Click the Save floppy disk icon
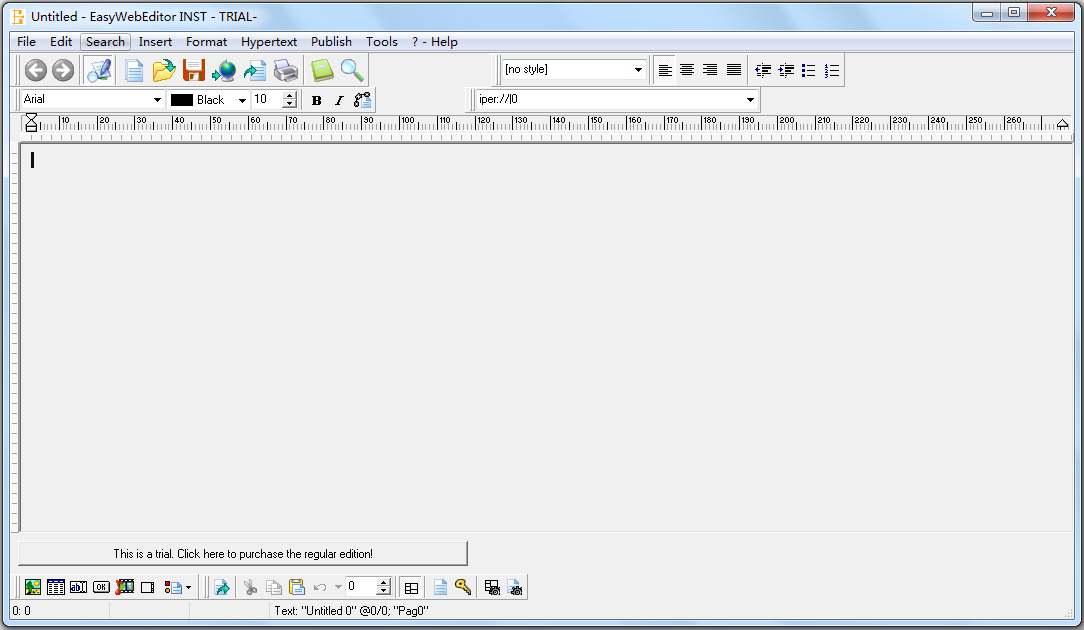This screenshot has width=1084, height=630. pos(193,70)
